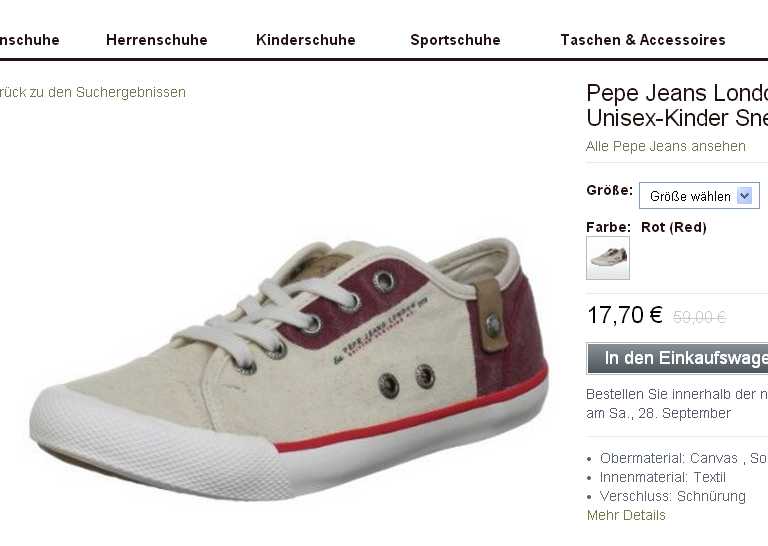This screenshot has height=546, width=768.
Task: Click the Sa., 28. September delivery text
Action: [x=658, y=413]
